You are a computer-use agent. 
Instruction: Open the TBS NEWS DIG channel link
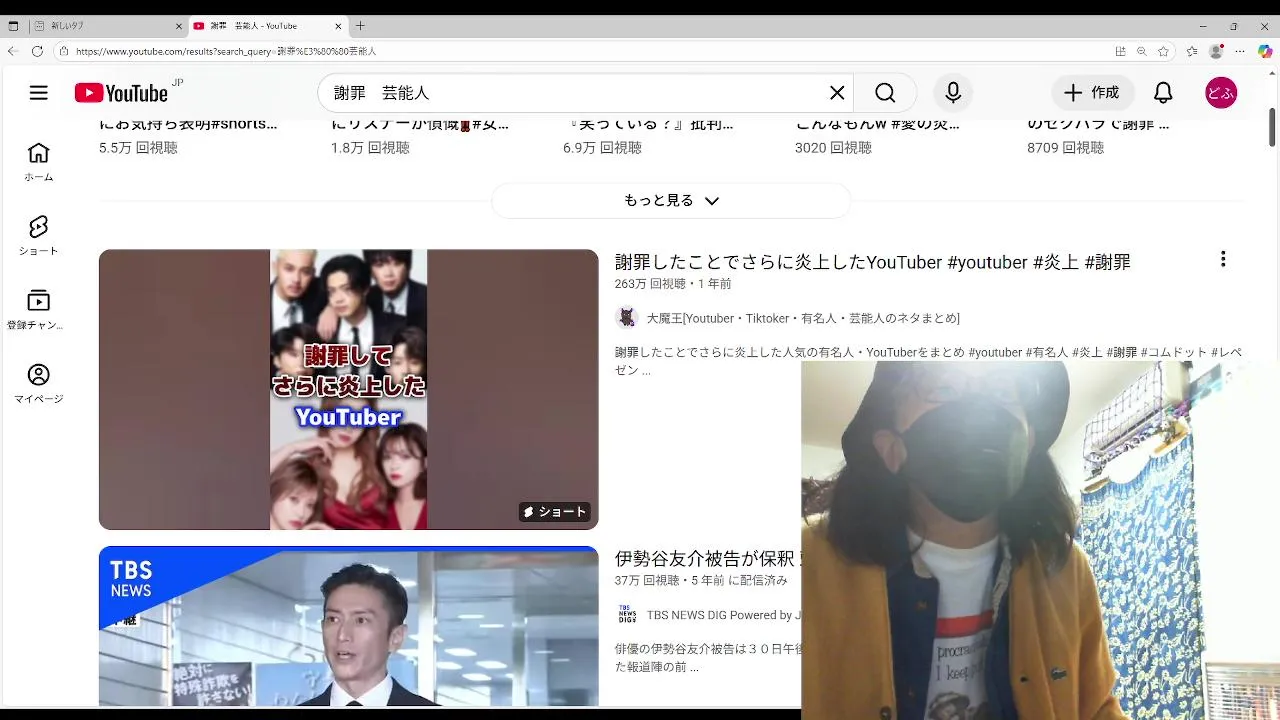coord(725,615)
